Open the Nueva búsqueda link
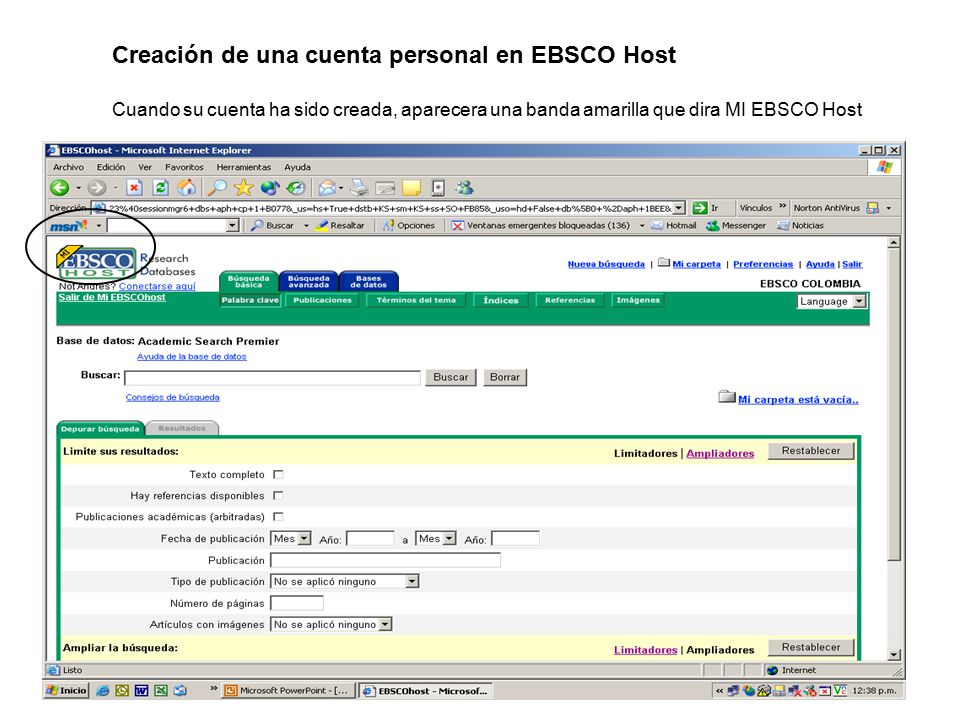This screenshot has width=960, height=720. [x=606, y=264]
